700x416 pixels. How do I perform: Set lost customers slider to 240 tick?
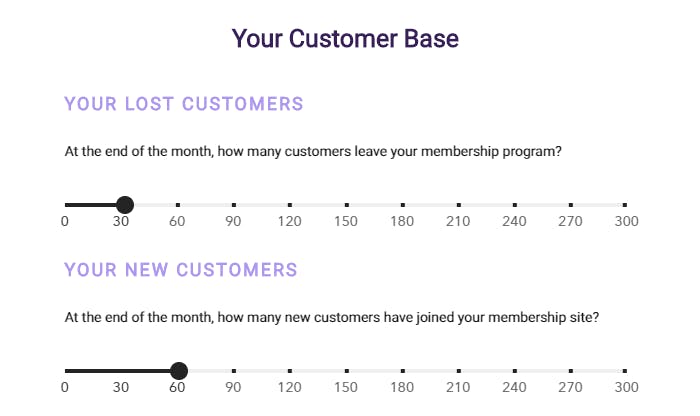515,205
